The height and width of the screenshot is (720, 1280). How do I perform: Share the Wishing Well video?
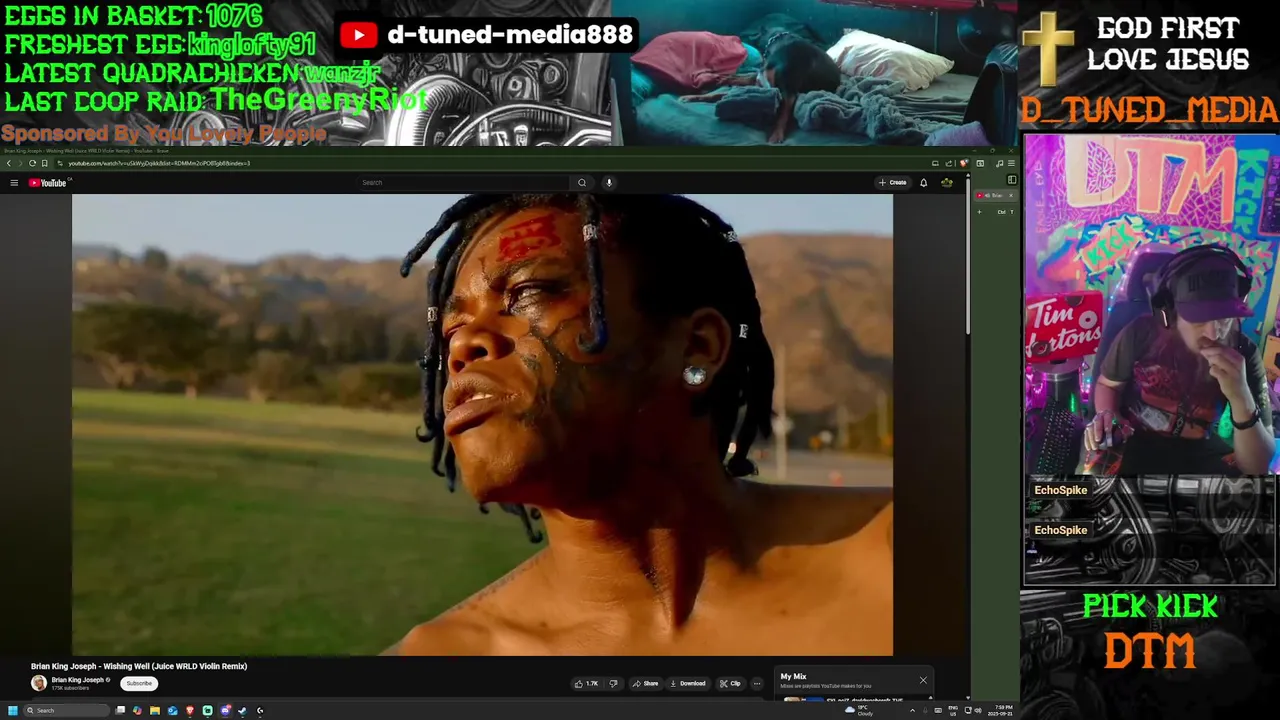(x=645, y=684)
